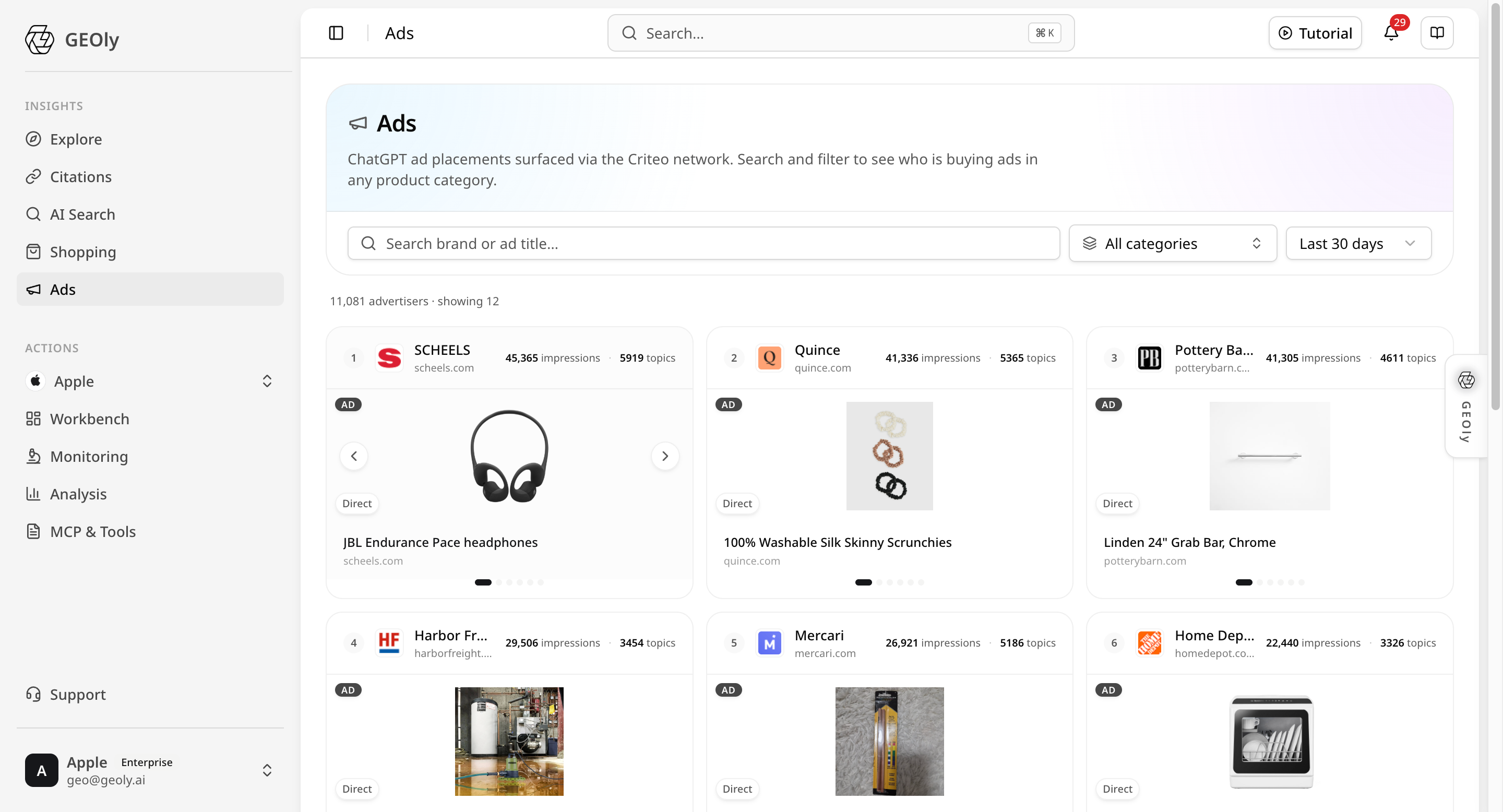
Task: Click the silk scrunchies ad image
Action: point(889,456)
